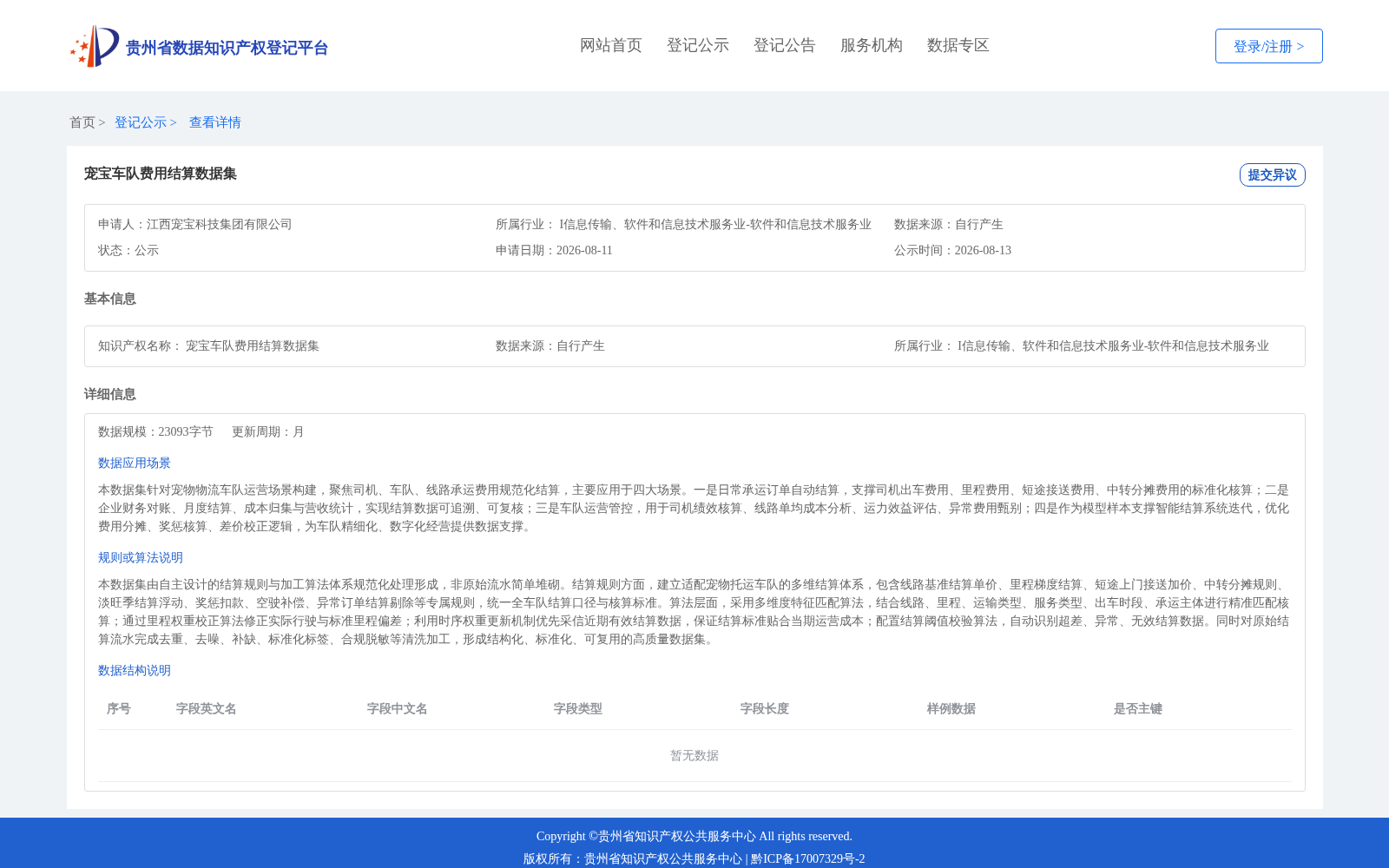Click the 字段类型 column header
This screenshot has width=1389, height=868.
coord(578,708)
